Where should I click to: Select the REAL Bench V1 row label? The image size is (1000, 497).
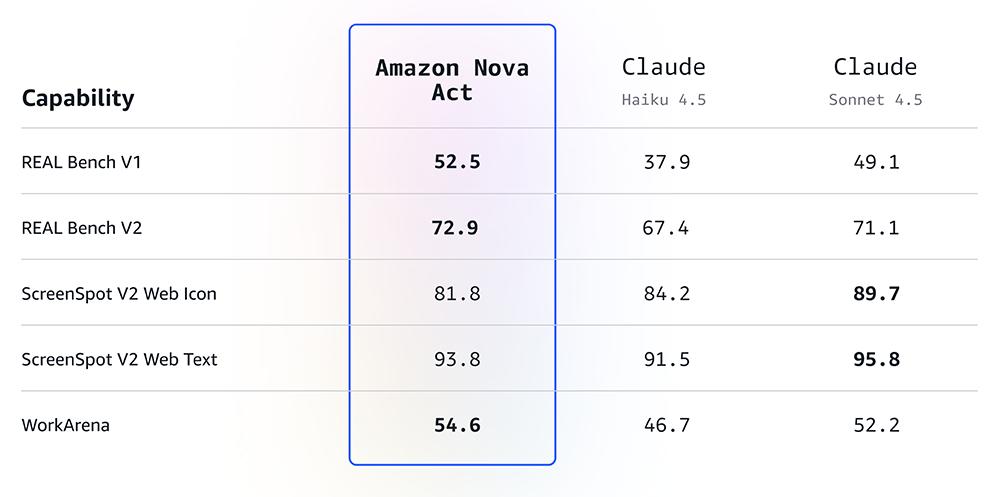[81, 161]
